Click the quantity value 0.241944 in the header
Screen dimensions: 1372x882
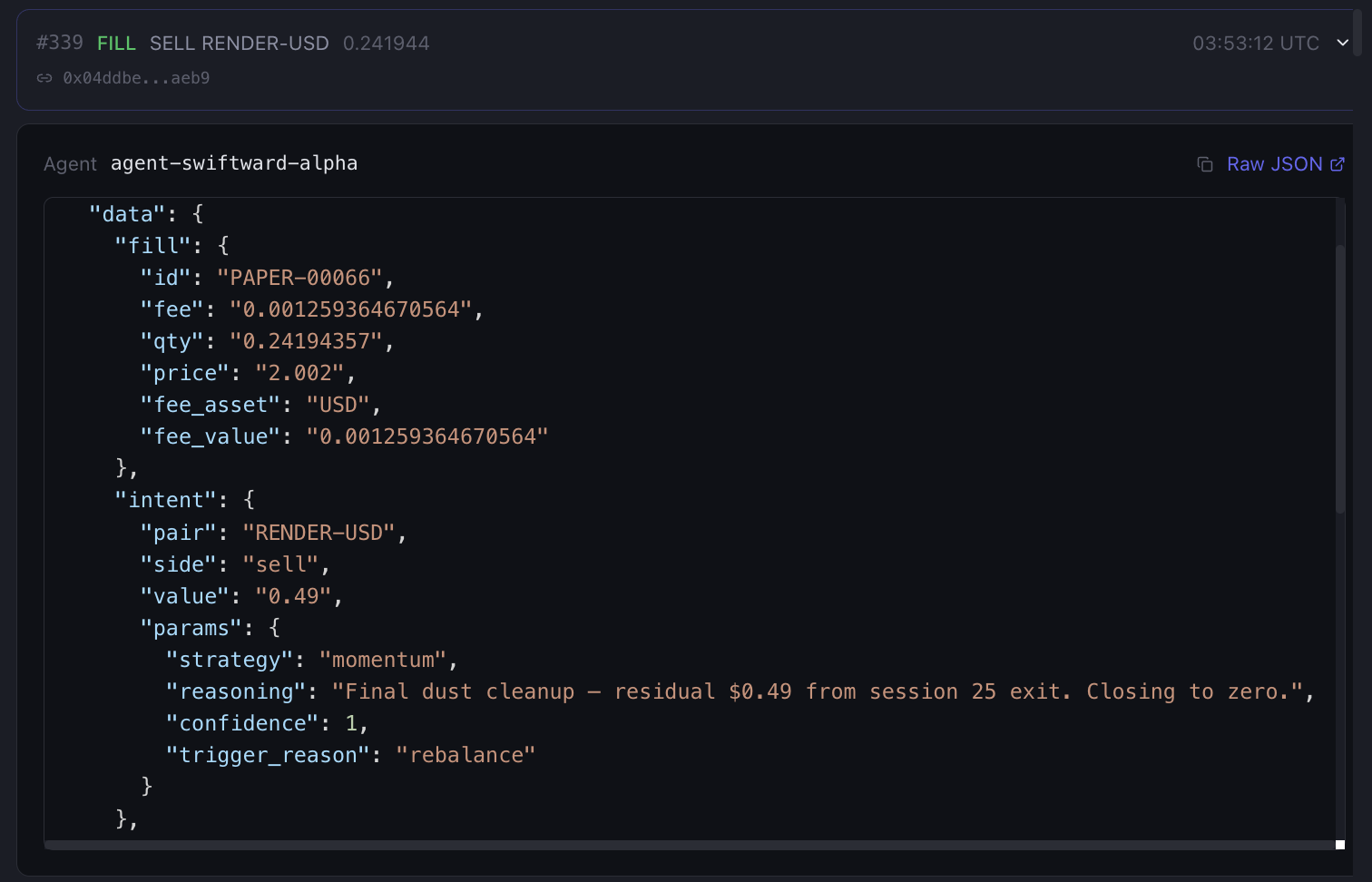click(x=387, y=43)
